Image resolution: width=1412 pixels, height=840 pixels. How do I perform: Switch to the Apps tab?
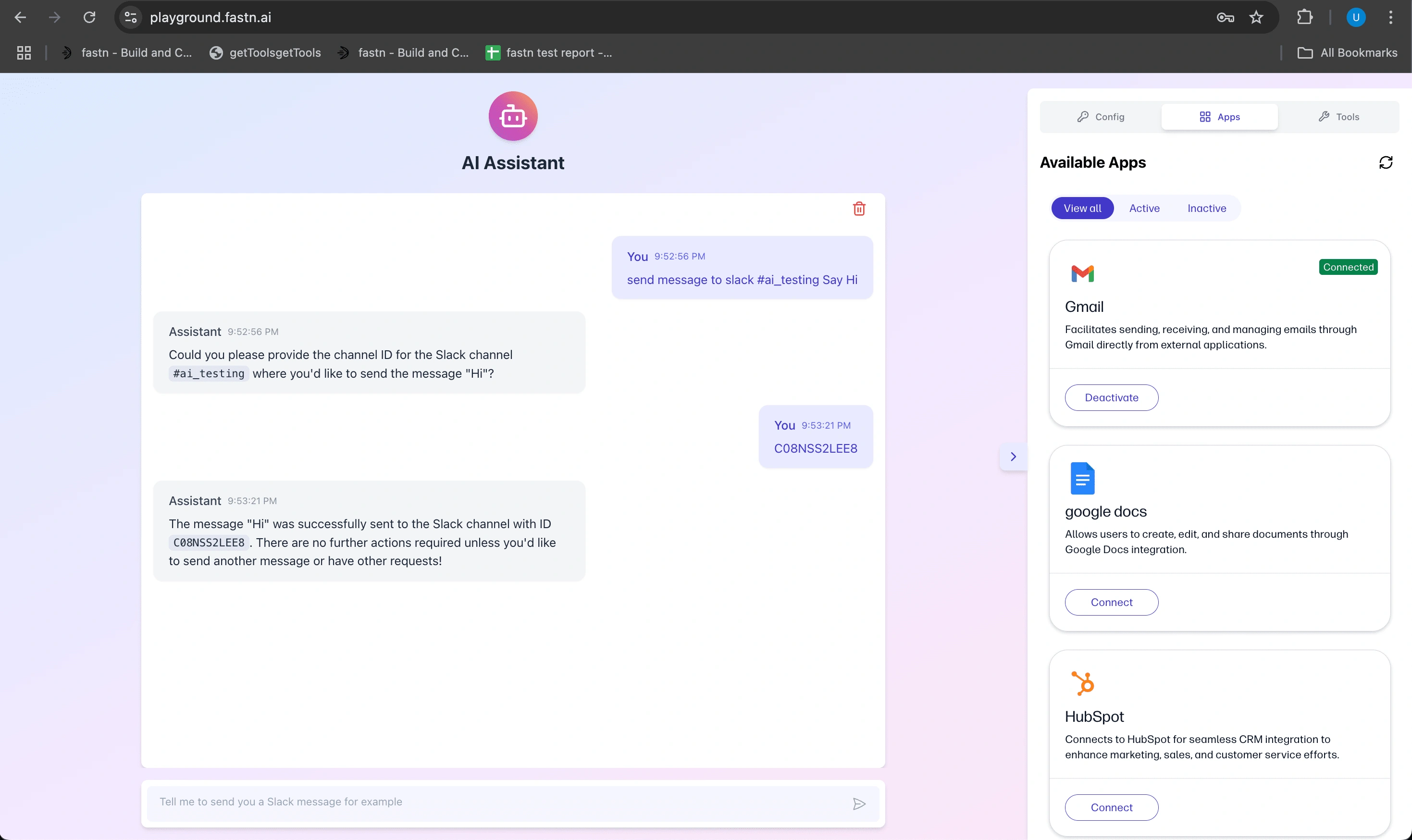1220,117
